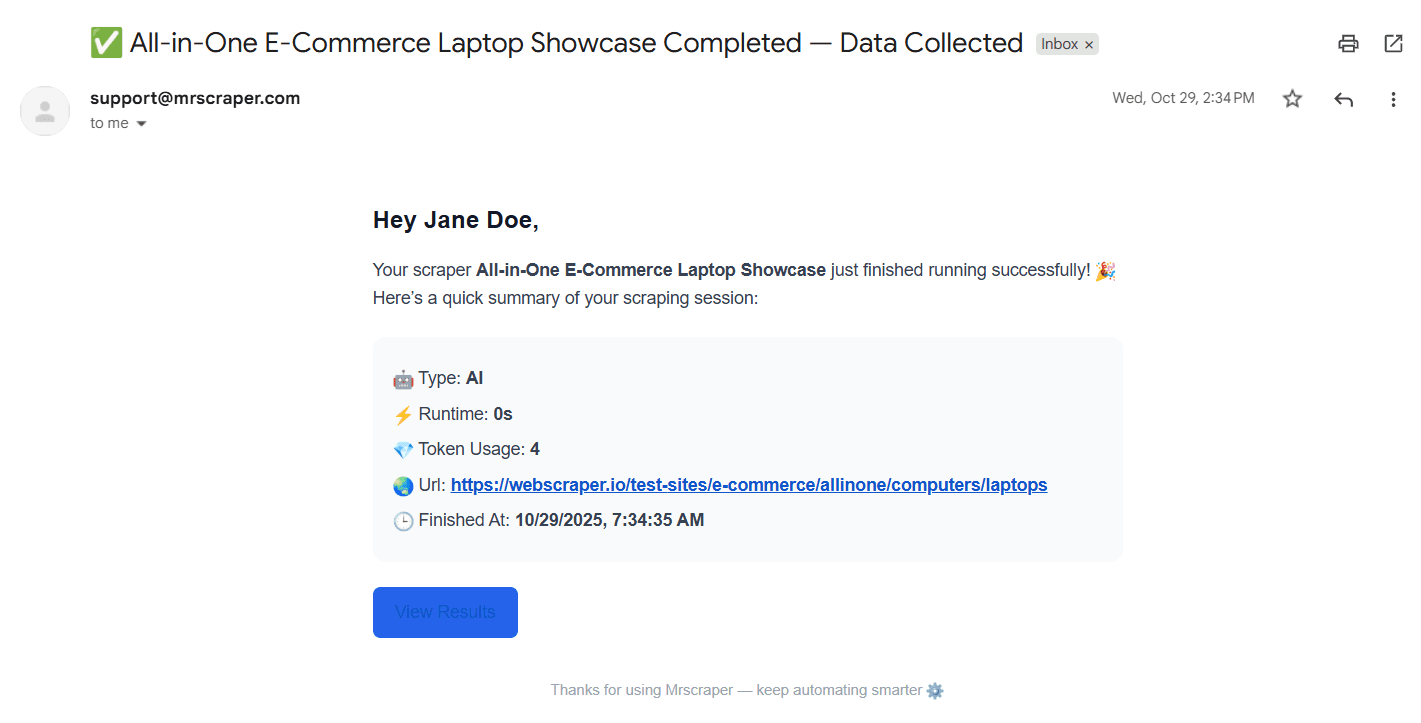This screenshot has height=723, width=1421.
Task: Click the globe icon beside Url
Action: pos(403,486)
